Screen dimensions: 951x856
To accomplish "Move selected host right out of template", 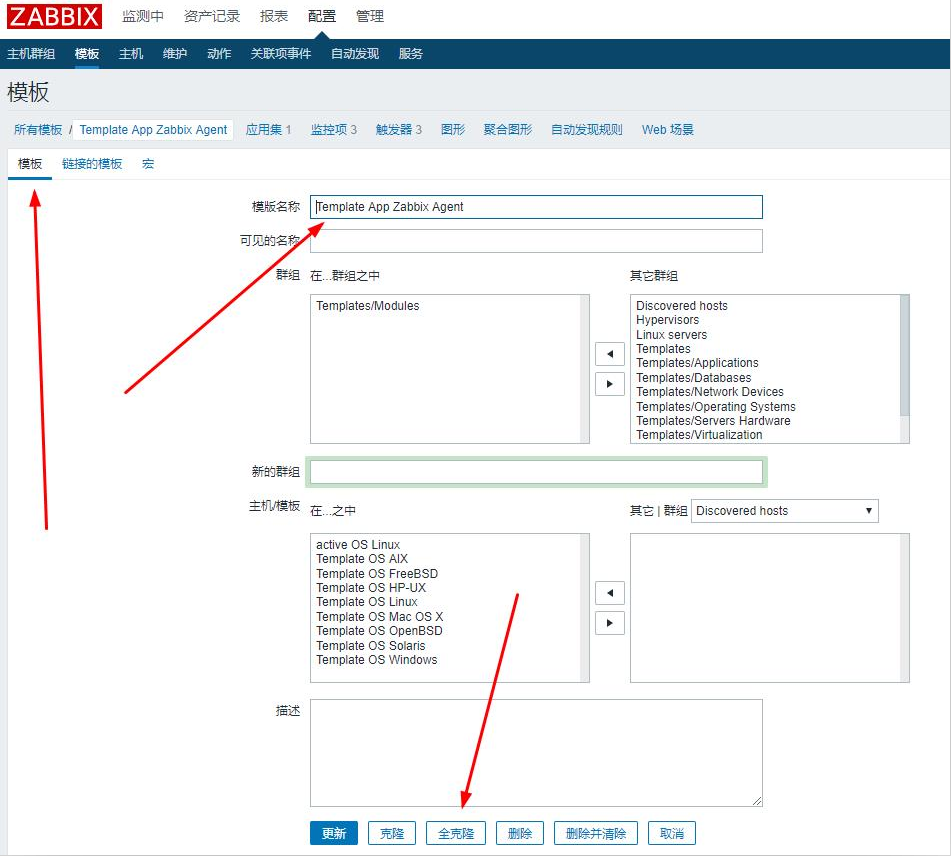I will click(610, 623).
